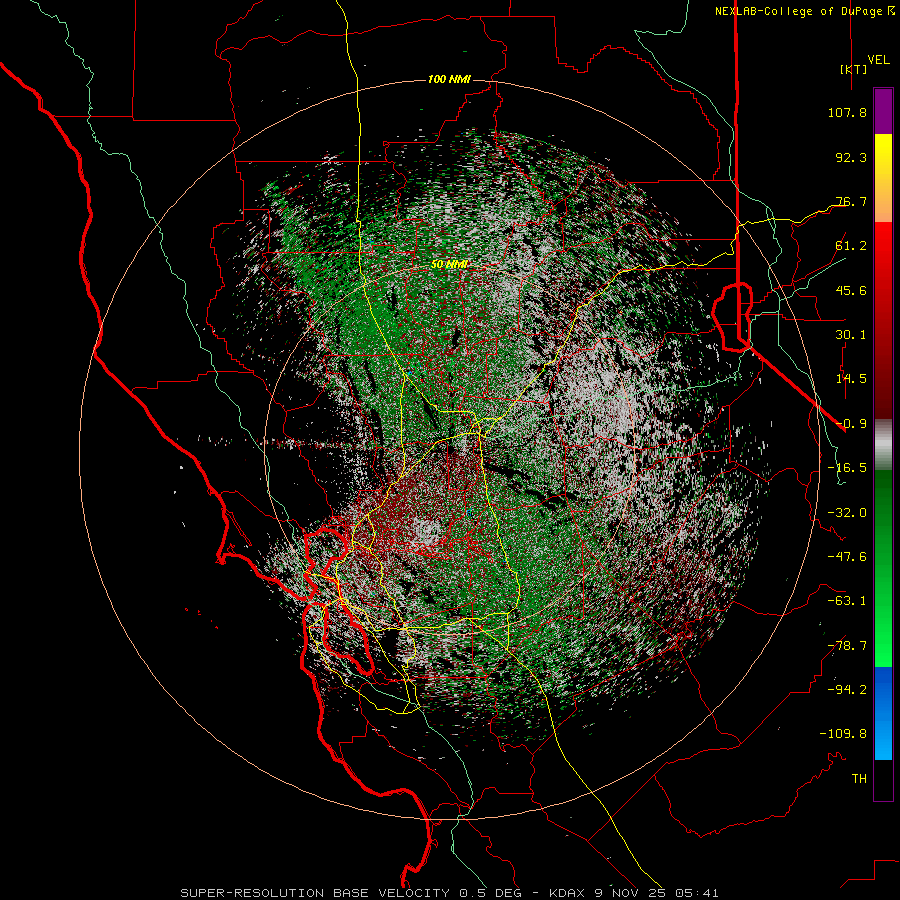Click the -16.5 legend value
This screenshot has width=900, height=900.
(847, 468)
